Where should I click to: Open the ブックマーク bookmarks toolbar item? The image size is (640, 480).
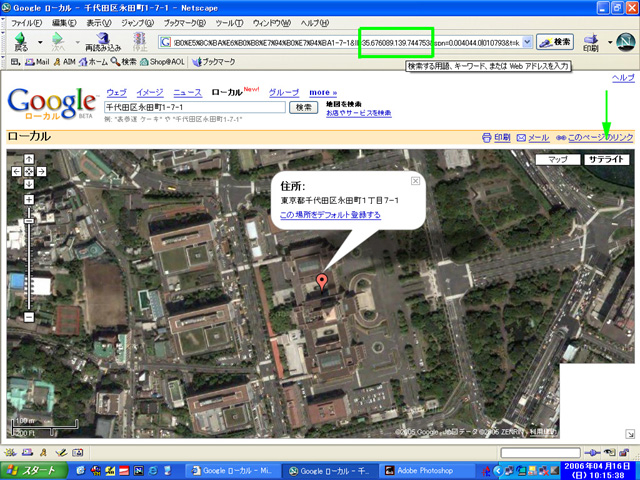(213, 62)
